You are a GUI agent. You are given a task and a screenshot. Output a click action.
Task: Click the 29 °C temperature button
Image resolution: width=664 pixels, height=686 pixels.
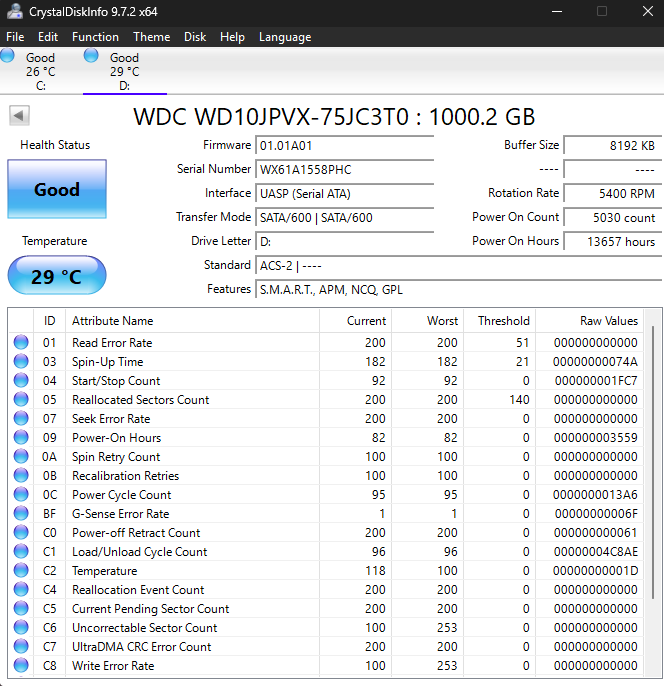tap(57, 275)
